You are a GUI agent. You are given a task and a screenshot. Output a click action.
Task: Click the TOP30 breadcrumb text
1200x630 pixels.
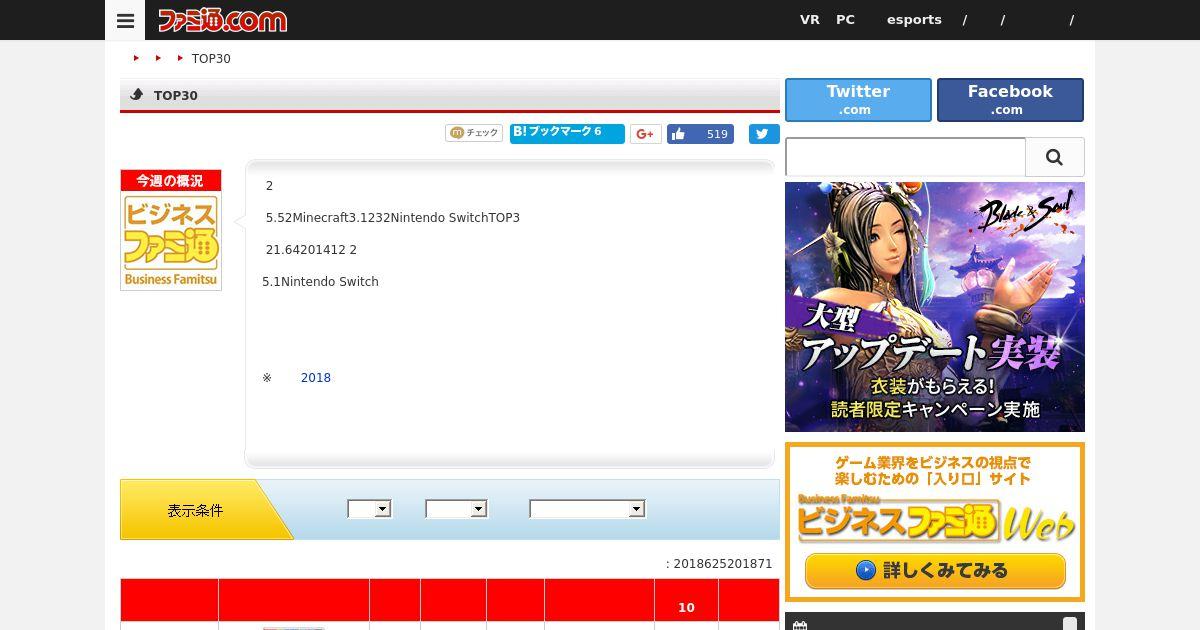coord(211,59)
